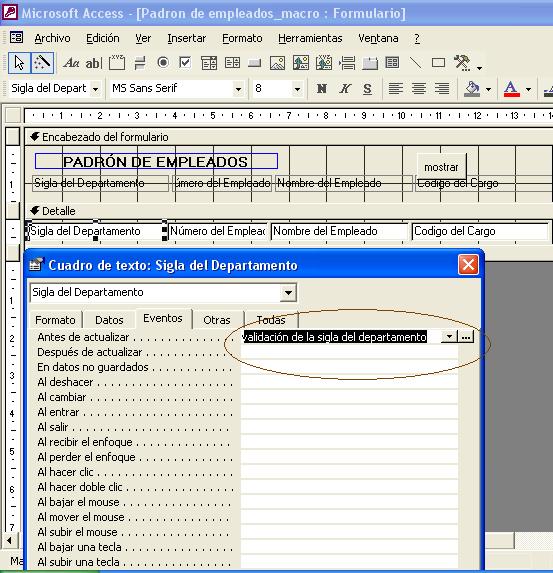Select the Bound Object Frame tool
Image resolution: width=553 pixels, height=573 pixels.
(x=324, y=63)
